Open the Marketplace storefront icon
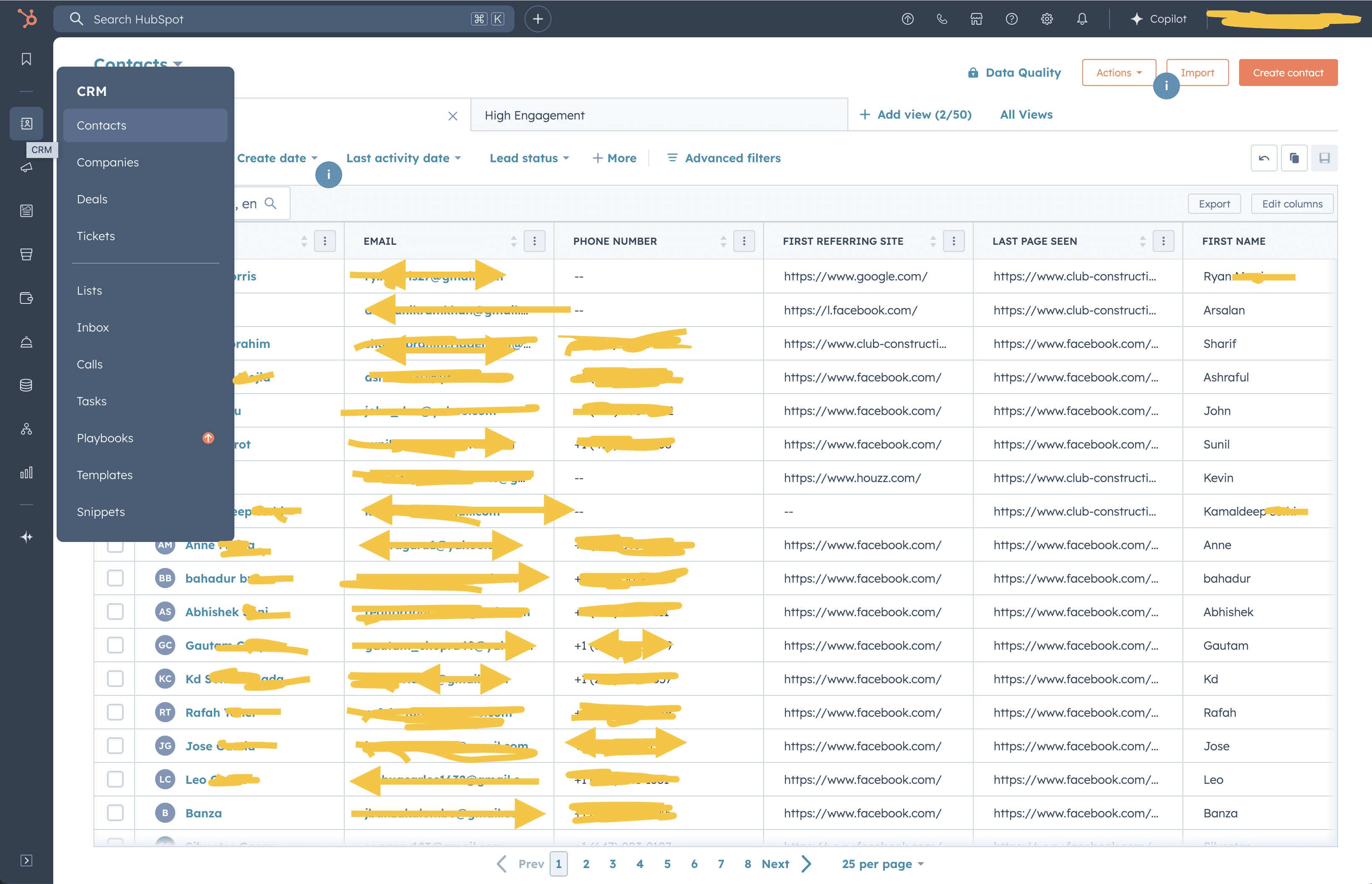Viewport: 1372px width, 884px height. click(977, 19)
